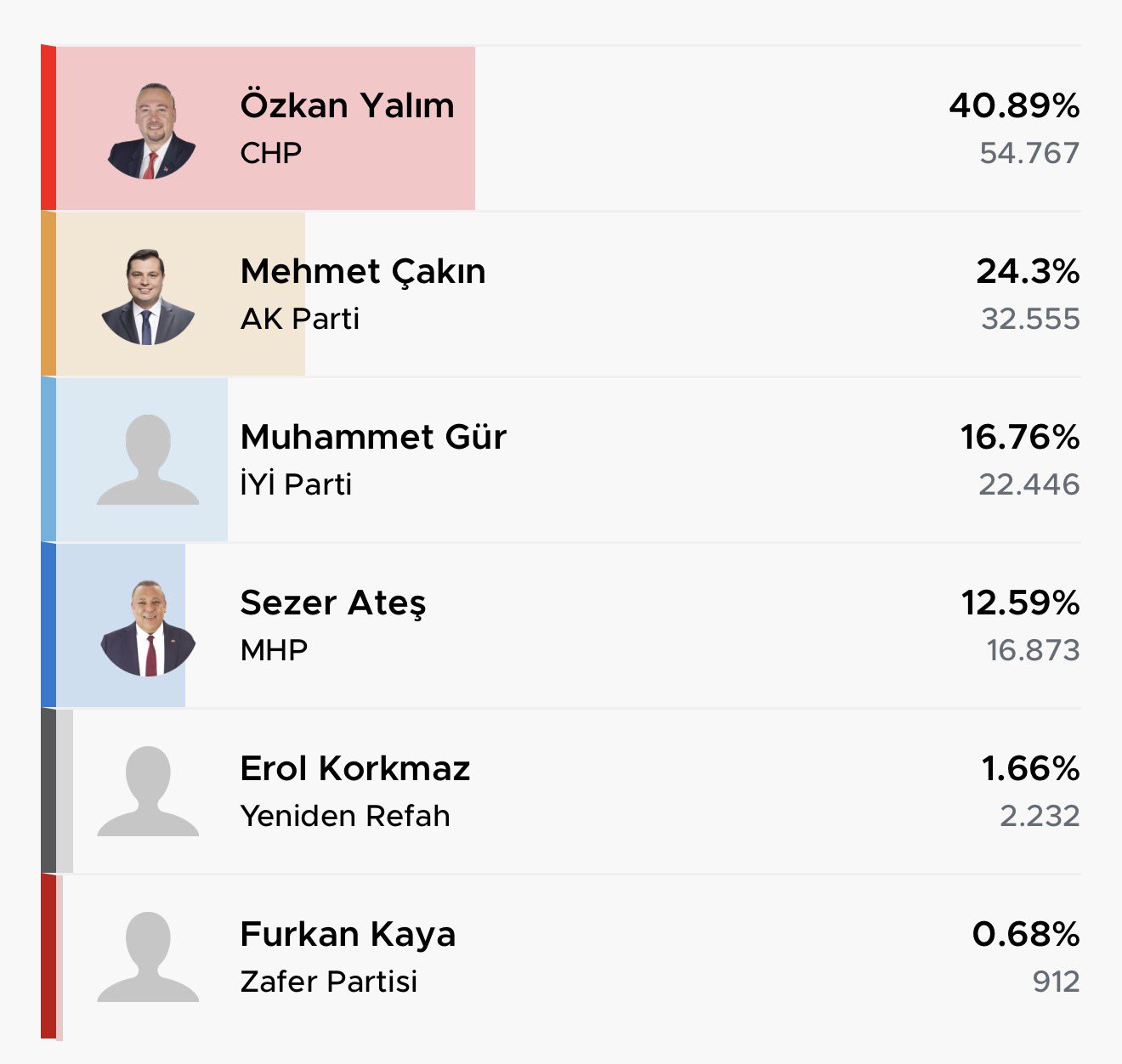Click the 32.555 vote count
This screenshot has width=1122, height=1064.
click(x=1030, y=319)
